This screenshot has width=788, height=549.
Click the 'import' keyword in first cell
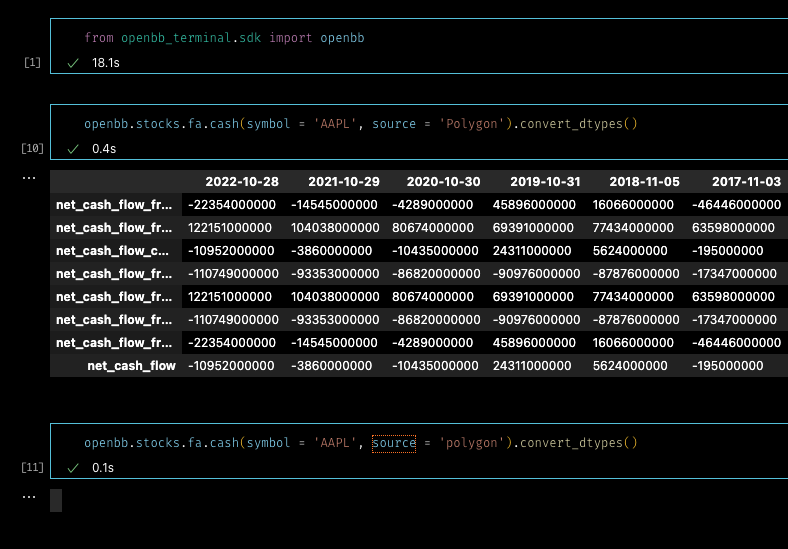point(290,38)
